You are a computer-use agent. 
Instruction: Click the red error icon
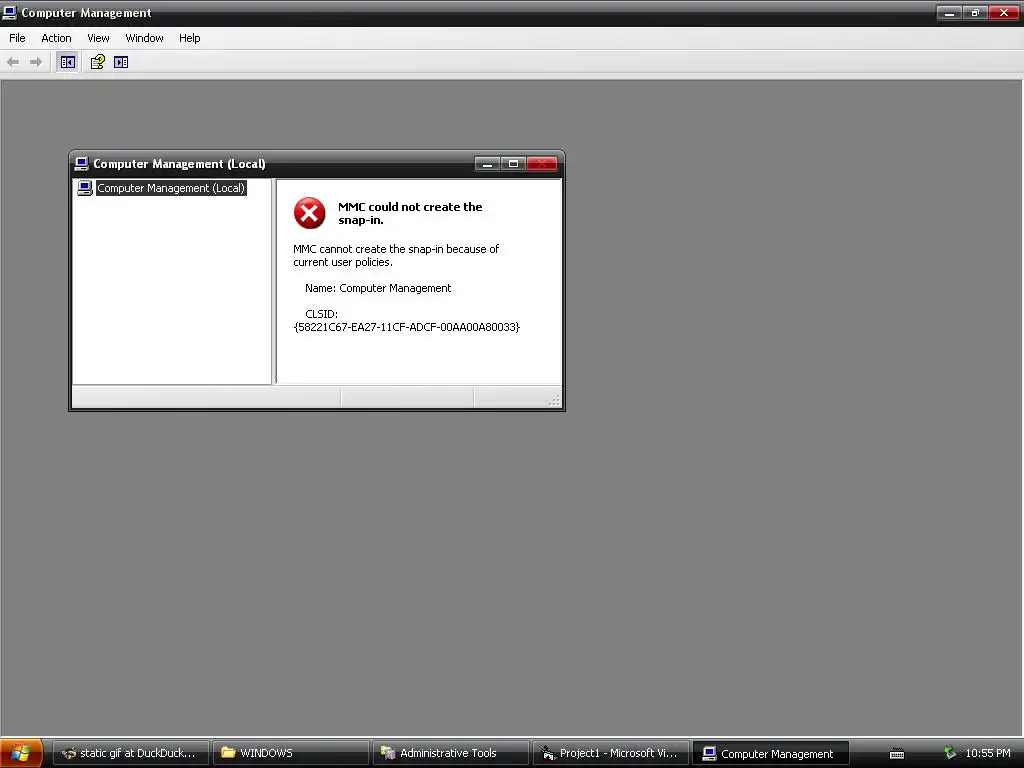pyautogui.click(x=310, y=213)
